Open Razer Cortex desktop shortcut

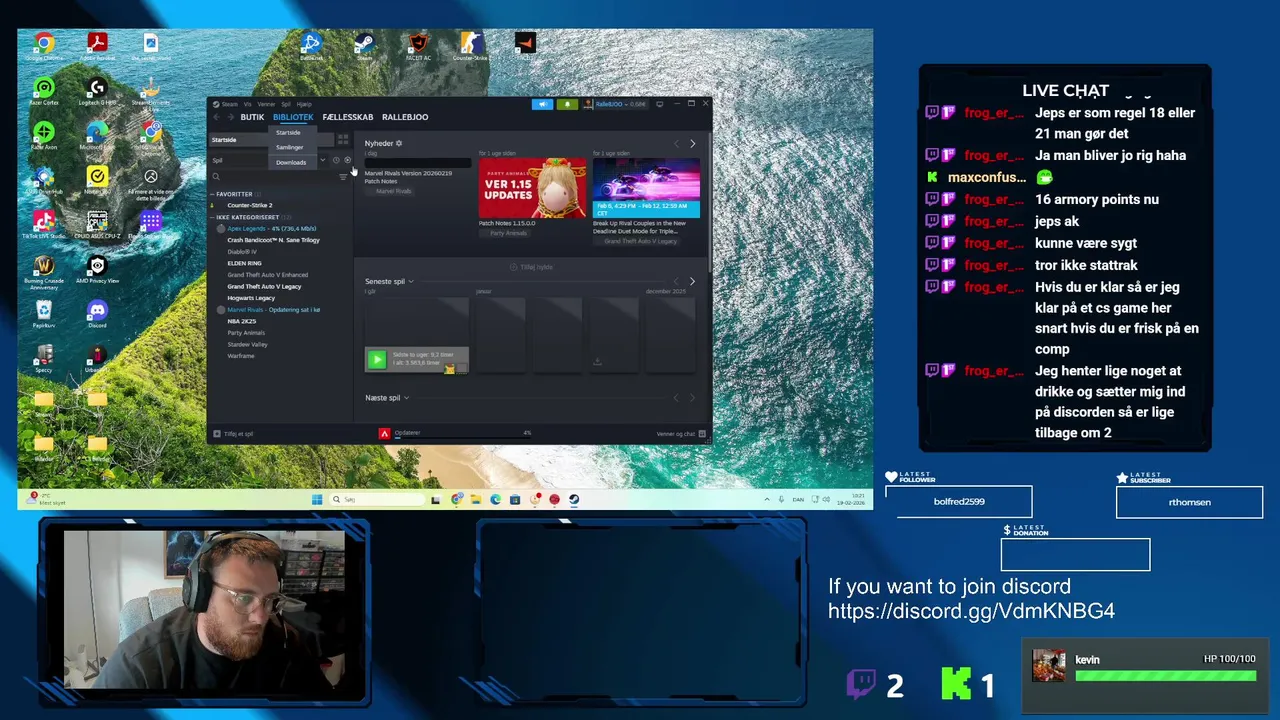43,88
